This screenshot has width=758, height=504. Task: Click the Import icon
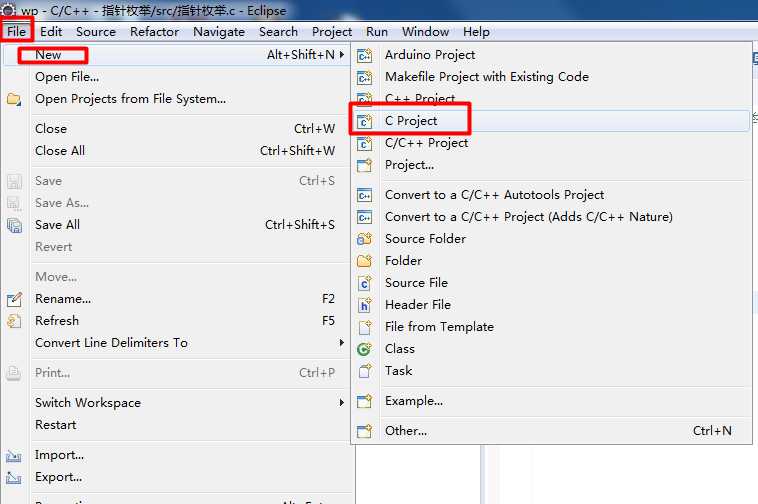coord(14,456)
